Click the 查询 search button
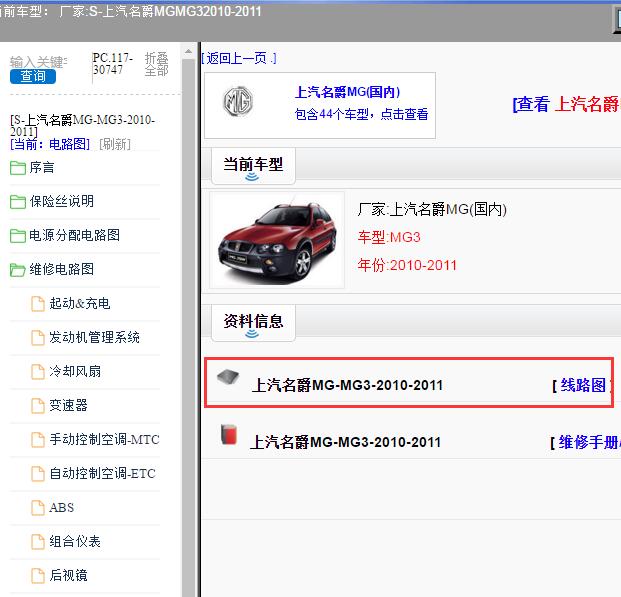The width and height of the screenshot is (621, 597). (x=33, y=76)
